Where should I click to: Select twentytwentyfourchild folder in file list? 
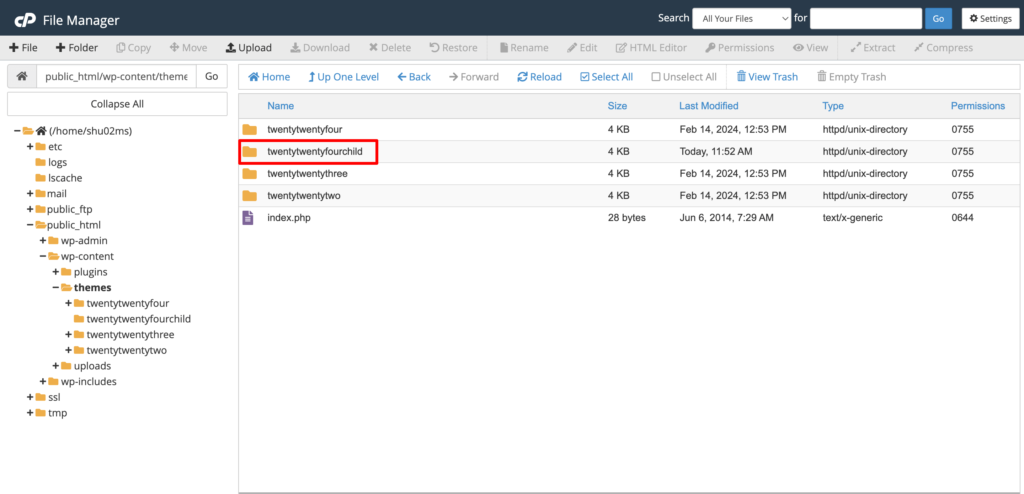pos(314,152)
